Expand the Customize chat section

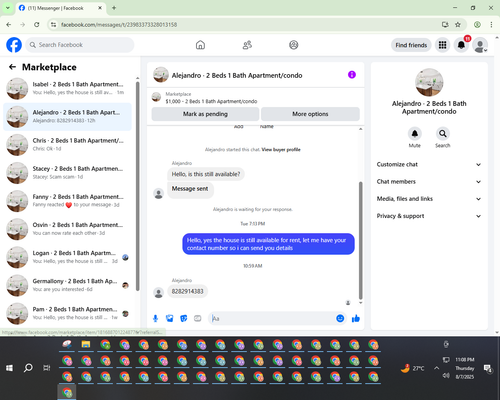(429, 164)
